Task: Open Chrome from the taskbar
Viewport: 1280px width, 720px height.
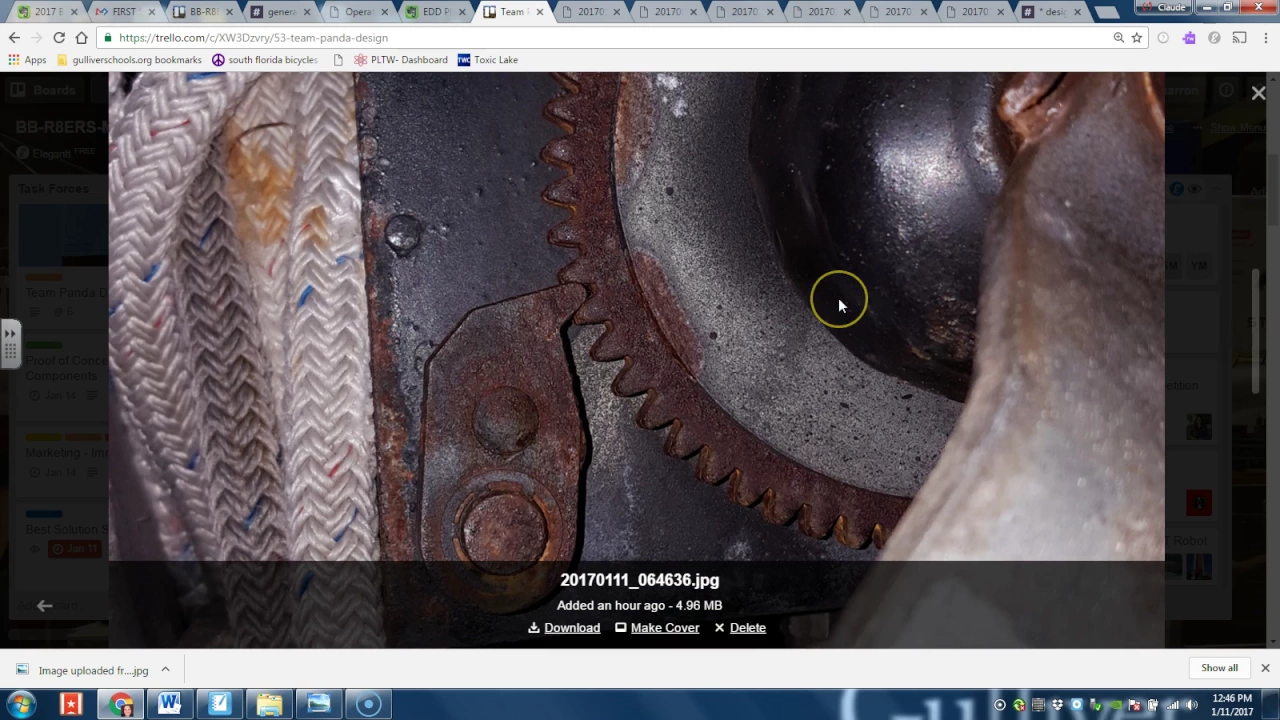Action: 120,704
